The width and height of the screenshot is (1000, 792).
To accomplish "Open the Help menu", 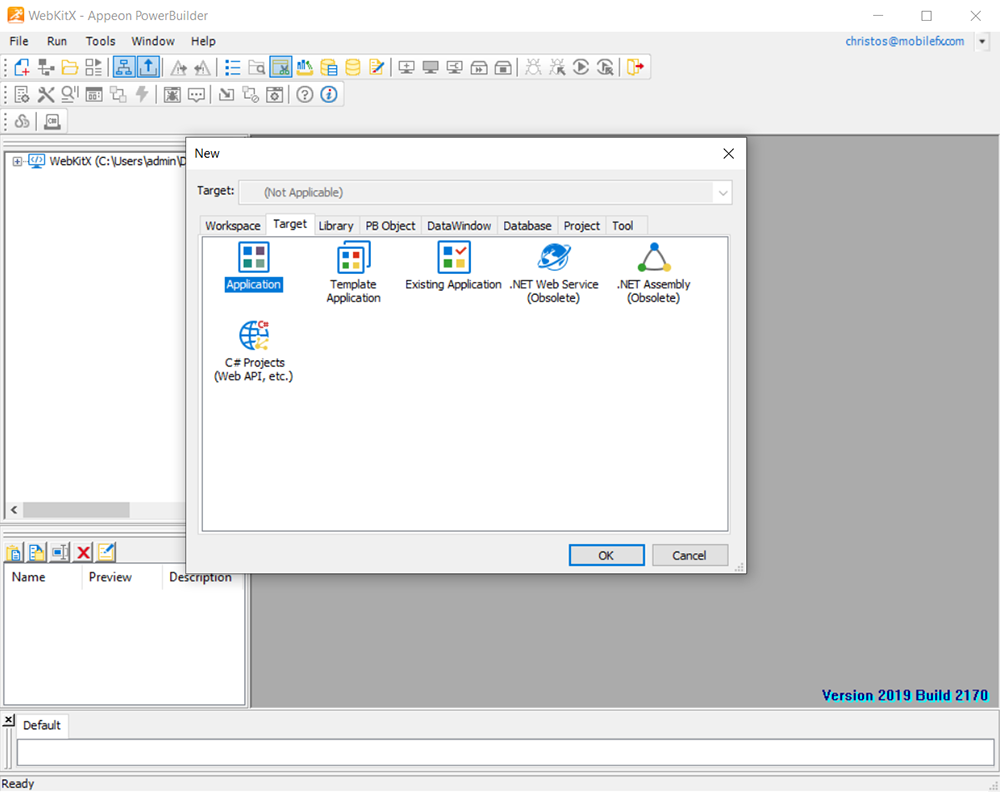I will tap(203, 41).
